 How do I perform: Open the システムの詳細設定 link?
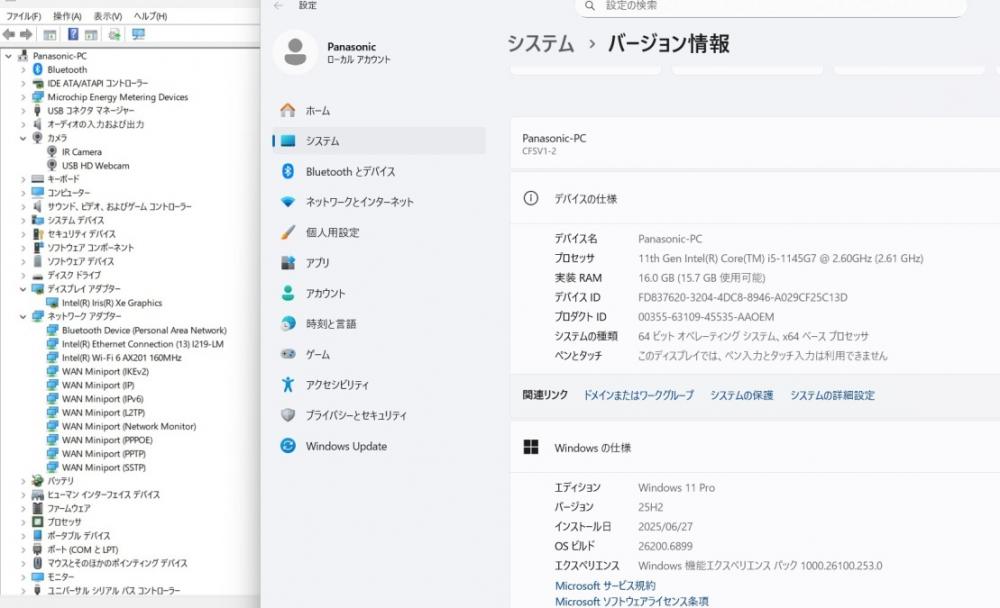pyautogui.click(x=832, y=395)
